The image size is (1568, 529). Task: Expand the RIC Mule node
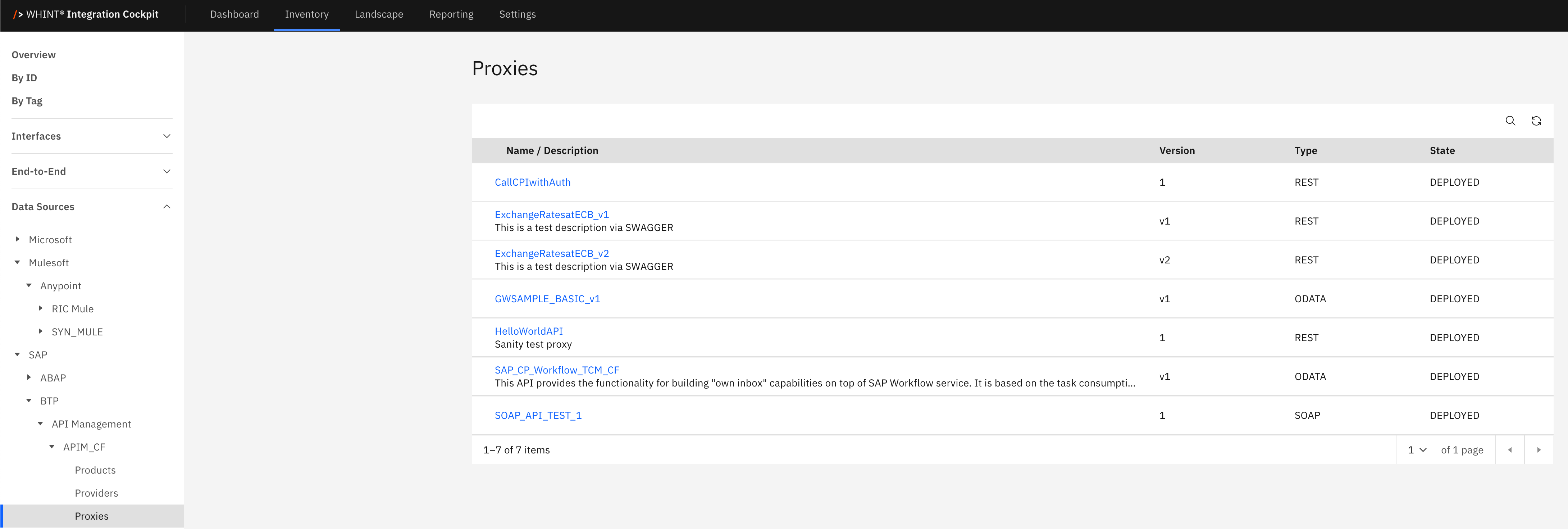point(41,308)
